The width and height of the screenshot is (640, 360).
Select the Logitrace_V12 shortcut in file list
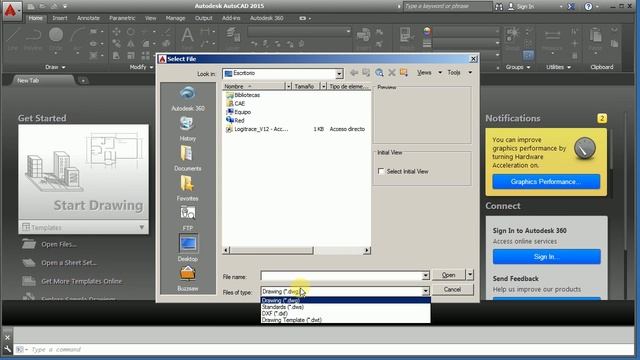click(261, 129)
